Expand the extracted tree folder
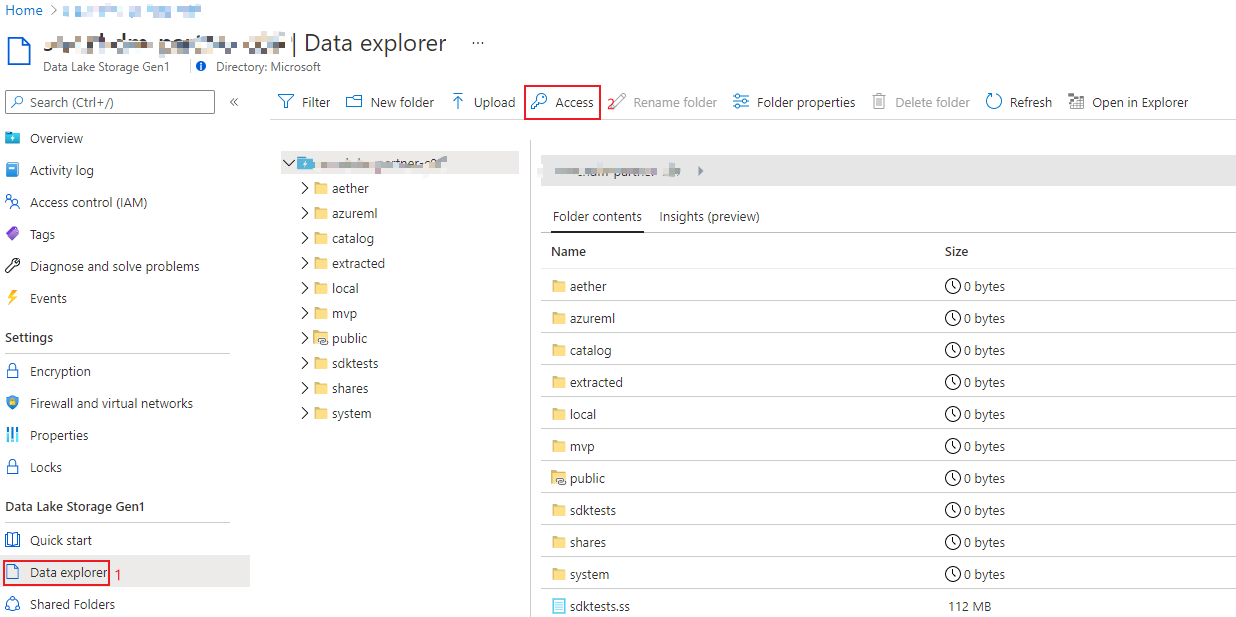1236x617 pixels. tap(305, 263)
